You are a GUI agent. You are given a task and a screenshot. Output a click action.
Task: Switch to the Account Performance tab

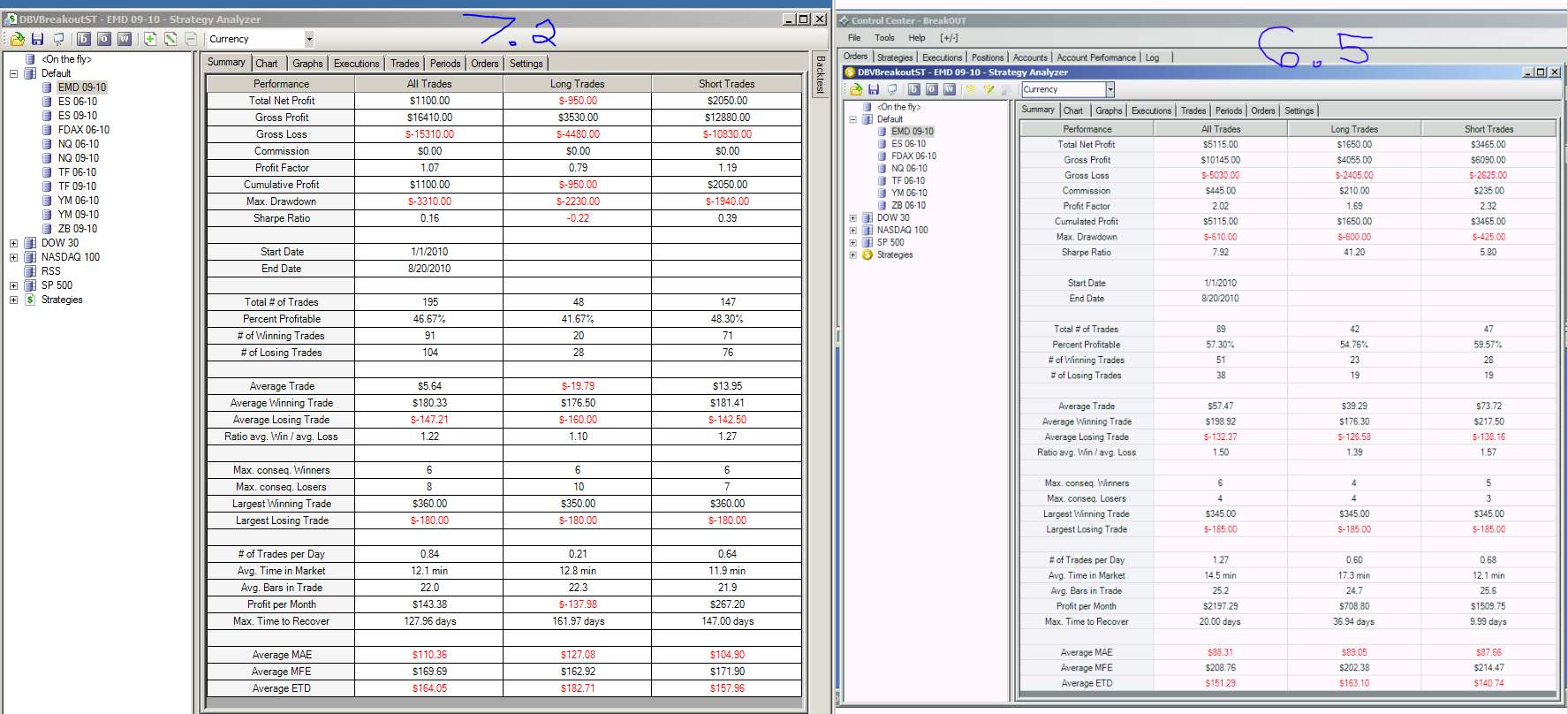pos(1096,57)
